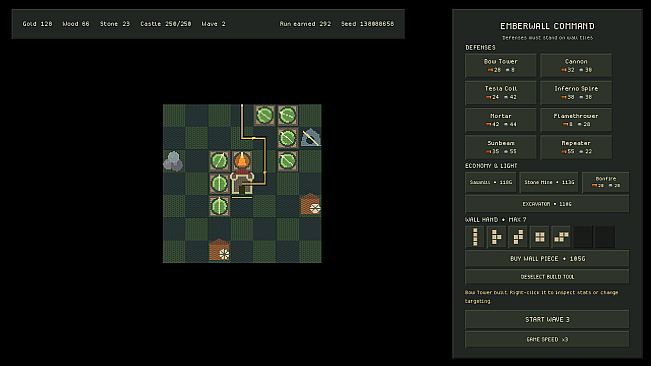Click the castle on the map

(x=242, y=183)
